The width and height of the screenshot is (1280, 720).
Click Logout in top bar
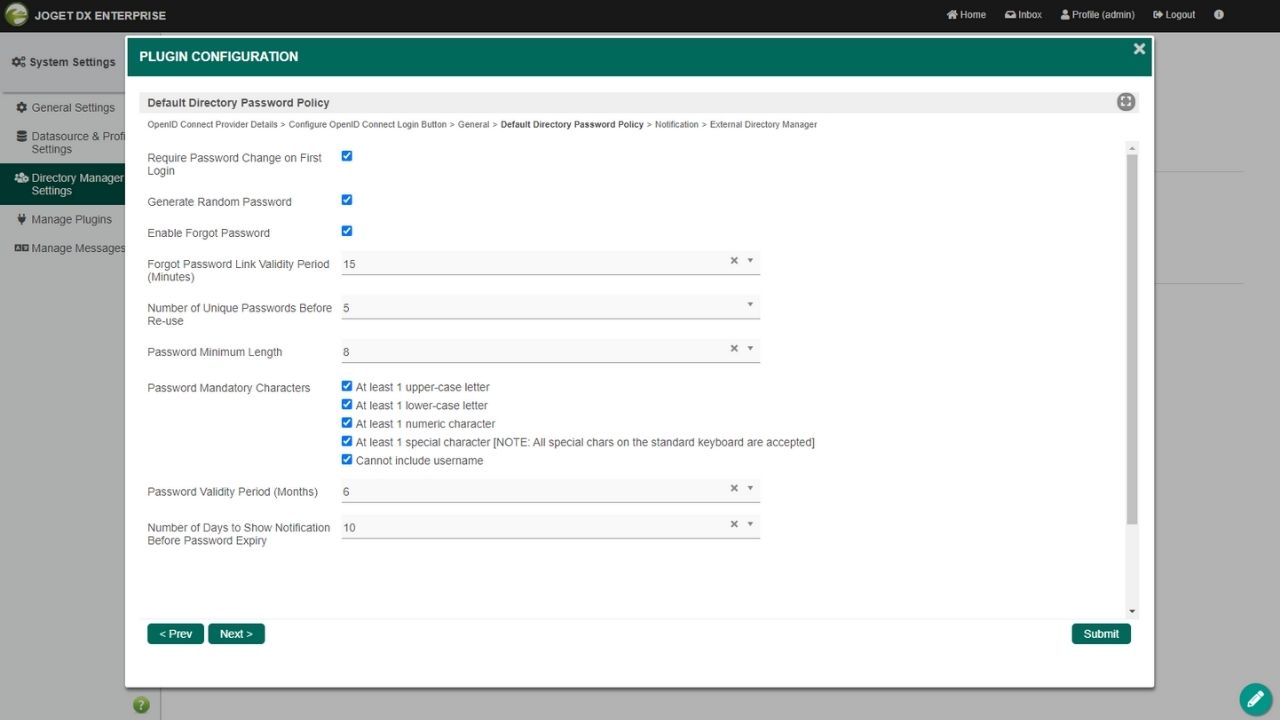click(1174, 15)
